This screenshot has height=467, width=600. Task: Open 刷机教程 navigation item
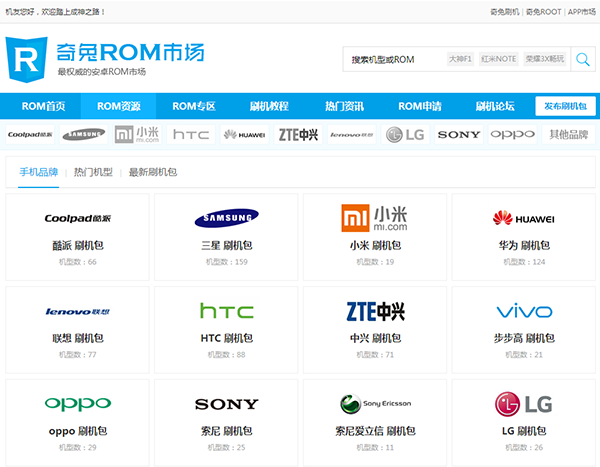click(269, 106)
